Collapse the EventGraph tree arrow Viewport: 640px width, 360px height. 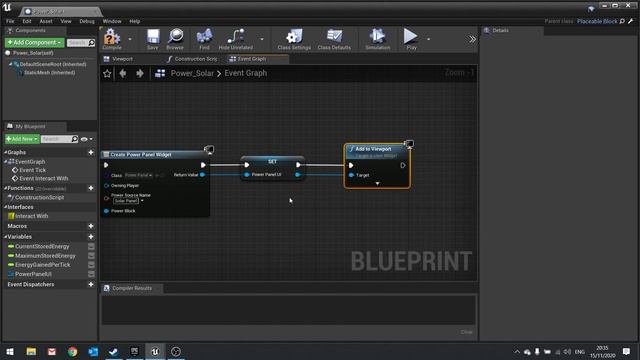click(6, 162)
